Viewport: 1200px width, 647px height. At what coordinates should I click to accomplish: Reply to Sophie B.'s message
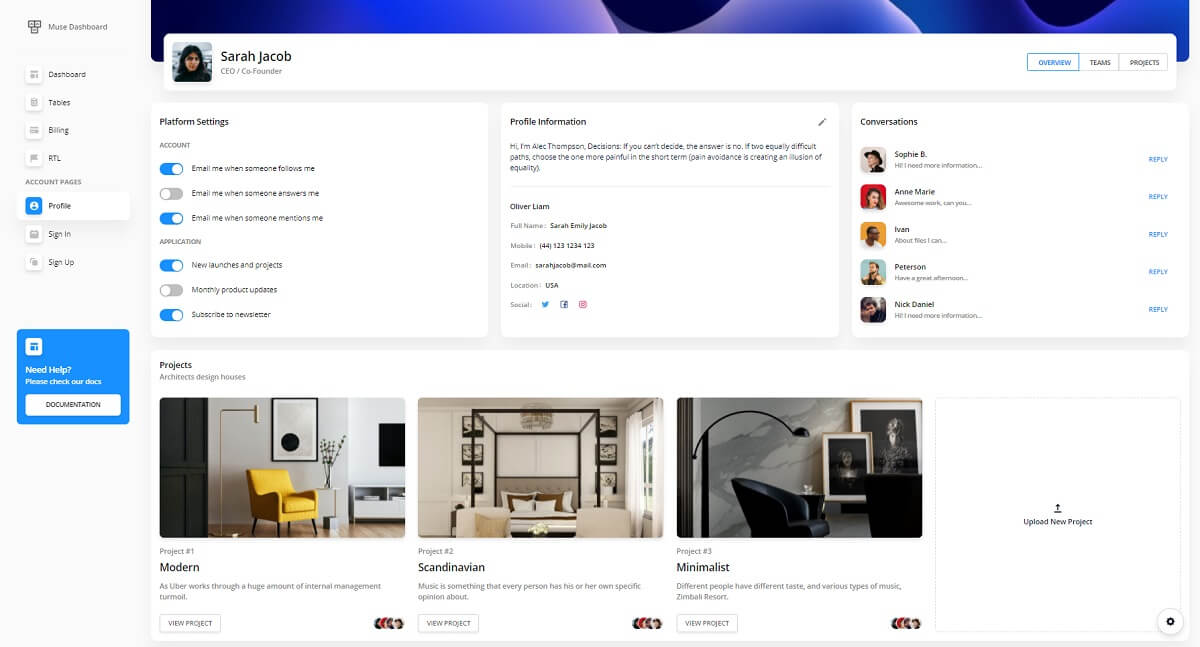coord(1157,159)
